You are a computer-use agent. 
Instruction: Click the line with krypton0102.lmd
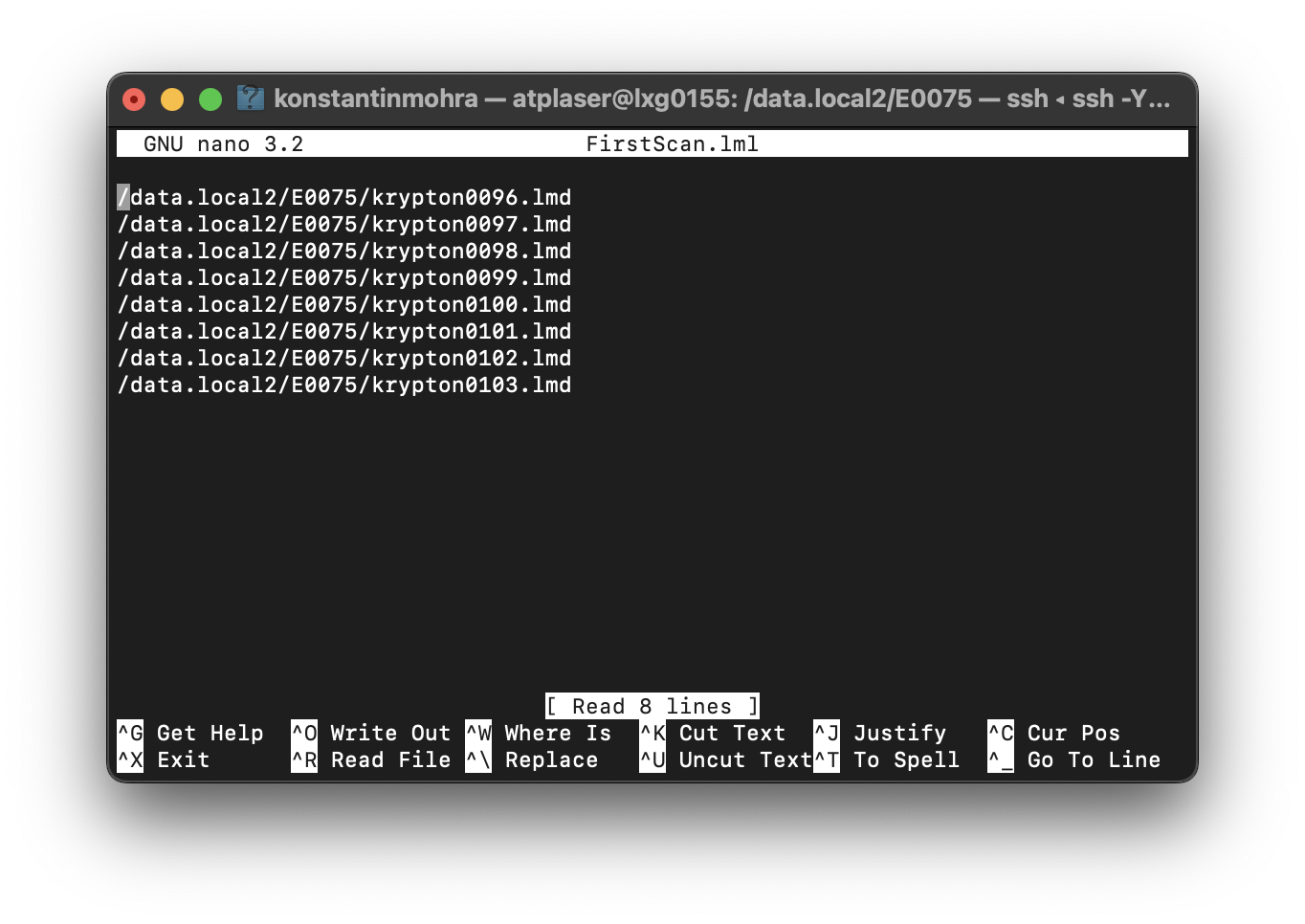click(344, 358)
